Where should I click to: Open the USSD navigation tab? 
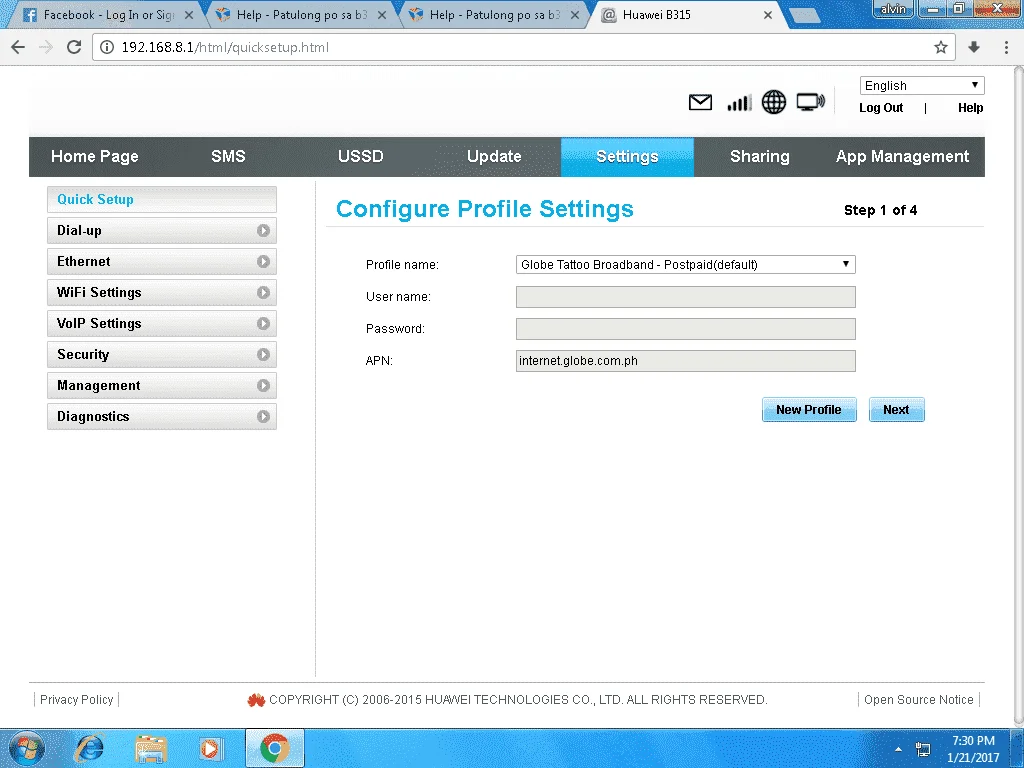pyautogui.click(x=360, y=157)
